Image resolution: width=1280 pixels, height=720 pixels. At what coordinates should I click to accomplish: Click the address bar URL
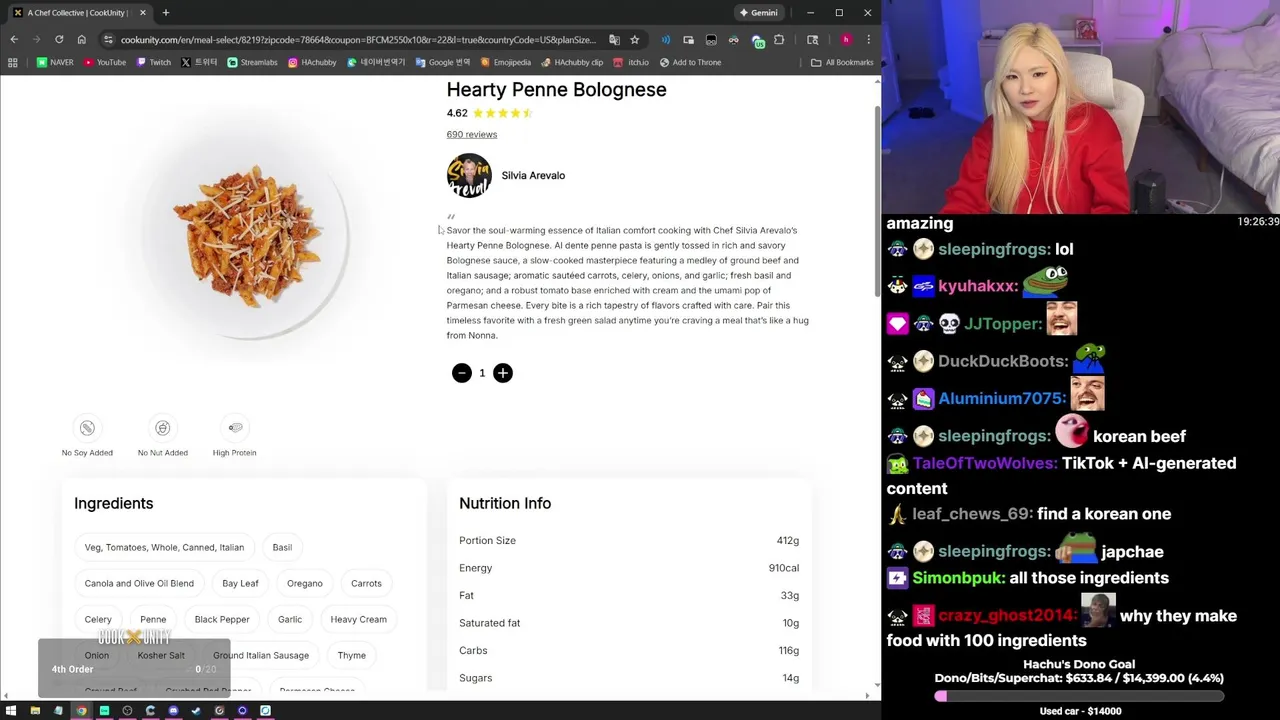pyautogui.click(x=358, y=40)
